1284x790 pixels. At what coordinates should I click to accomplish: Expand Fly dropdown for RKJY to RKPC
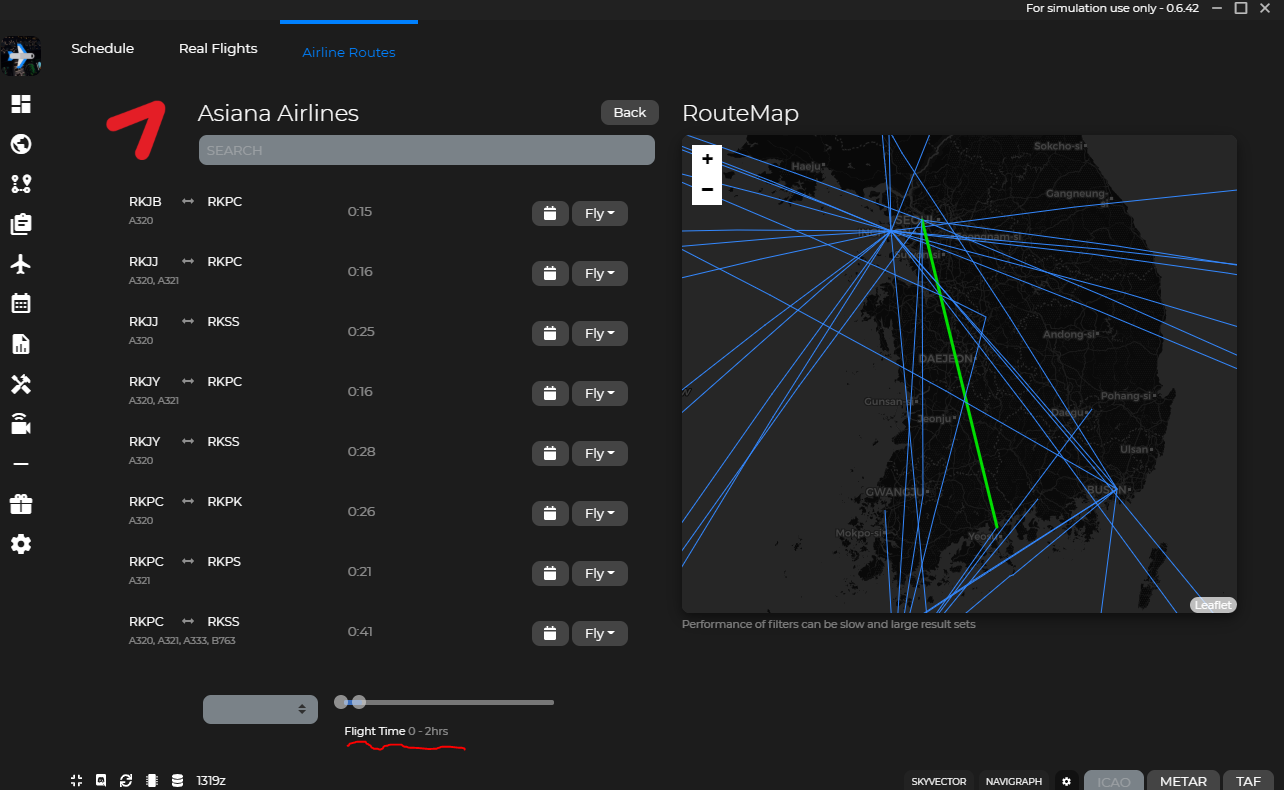[x=600, y=393]
